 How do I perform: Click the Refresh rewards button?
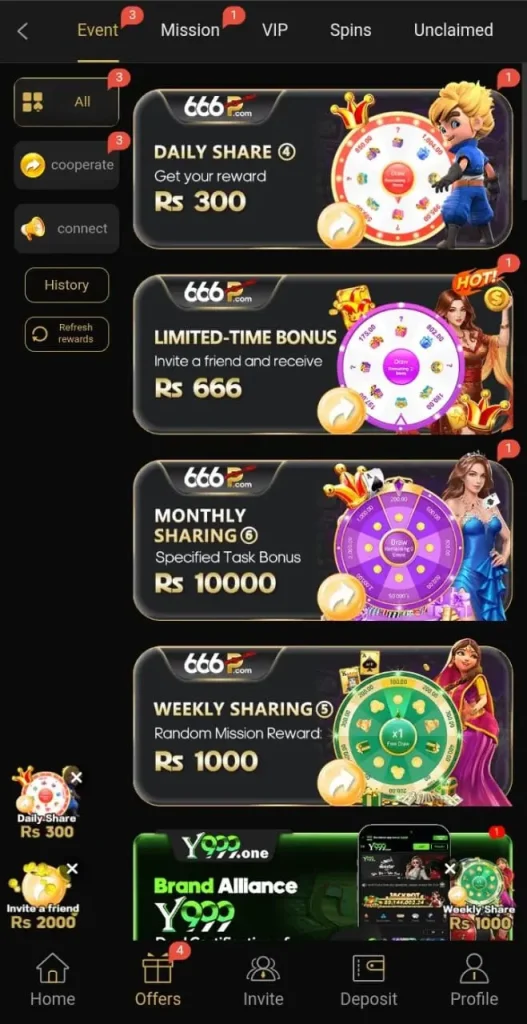67,334
